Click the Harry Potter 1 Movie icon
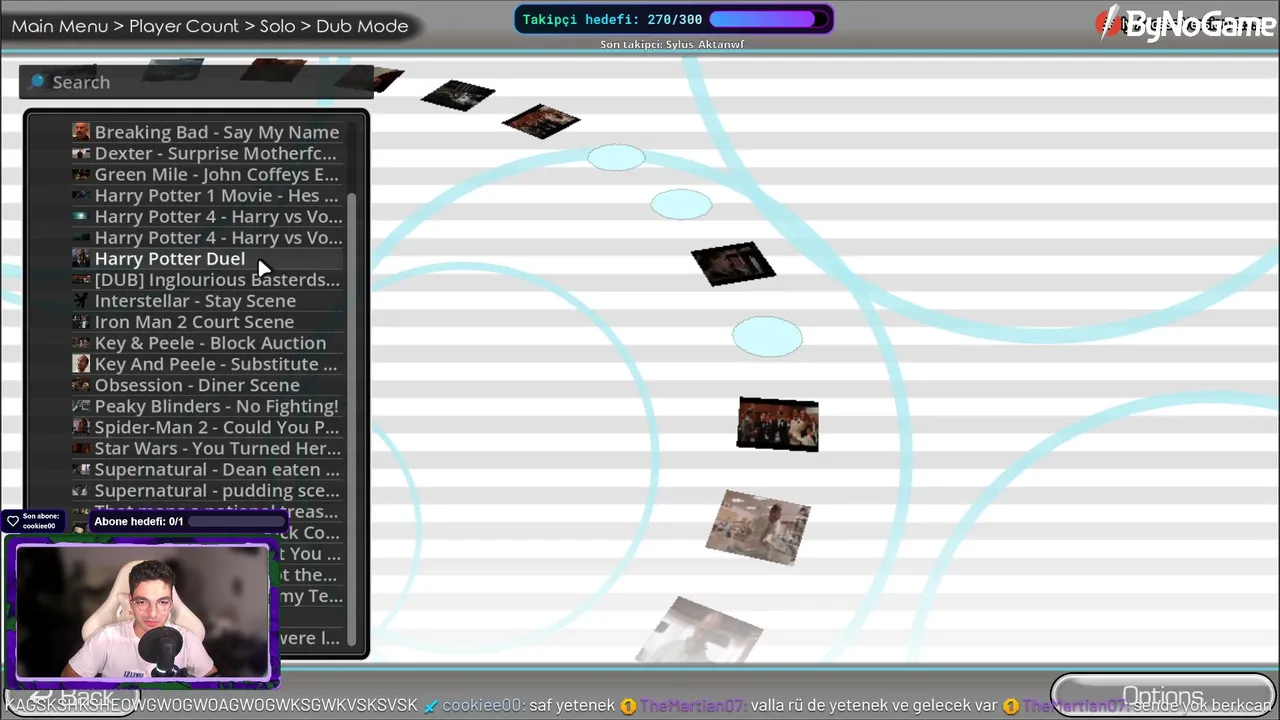 tap(81, 195)
